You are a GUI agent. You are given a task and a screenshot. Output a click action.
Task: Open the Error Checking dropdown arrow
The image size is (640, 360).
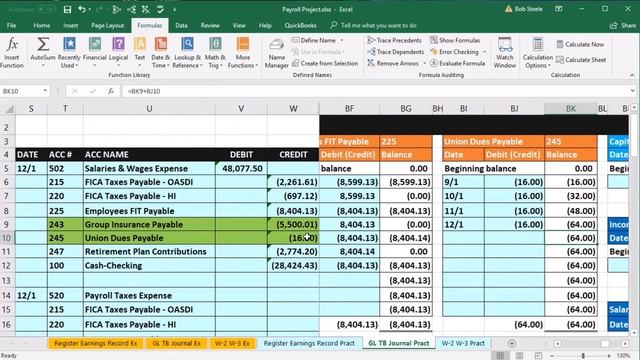click(x=484, y=52)
